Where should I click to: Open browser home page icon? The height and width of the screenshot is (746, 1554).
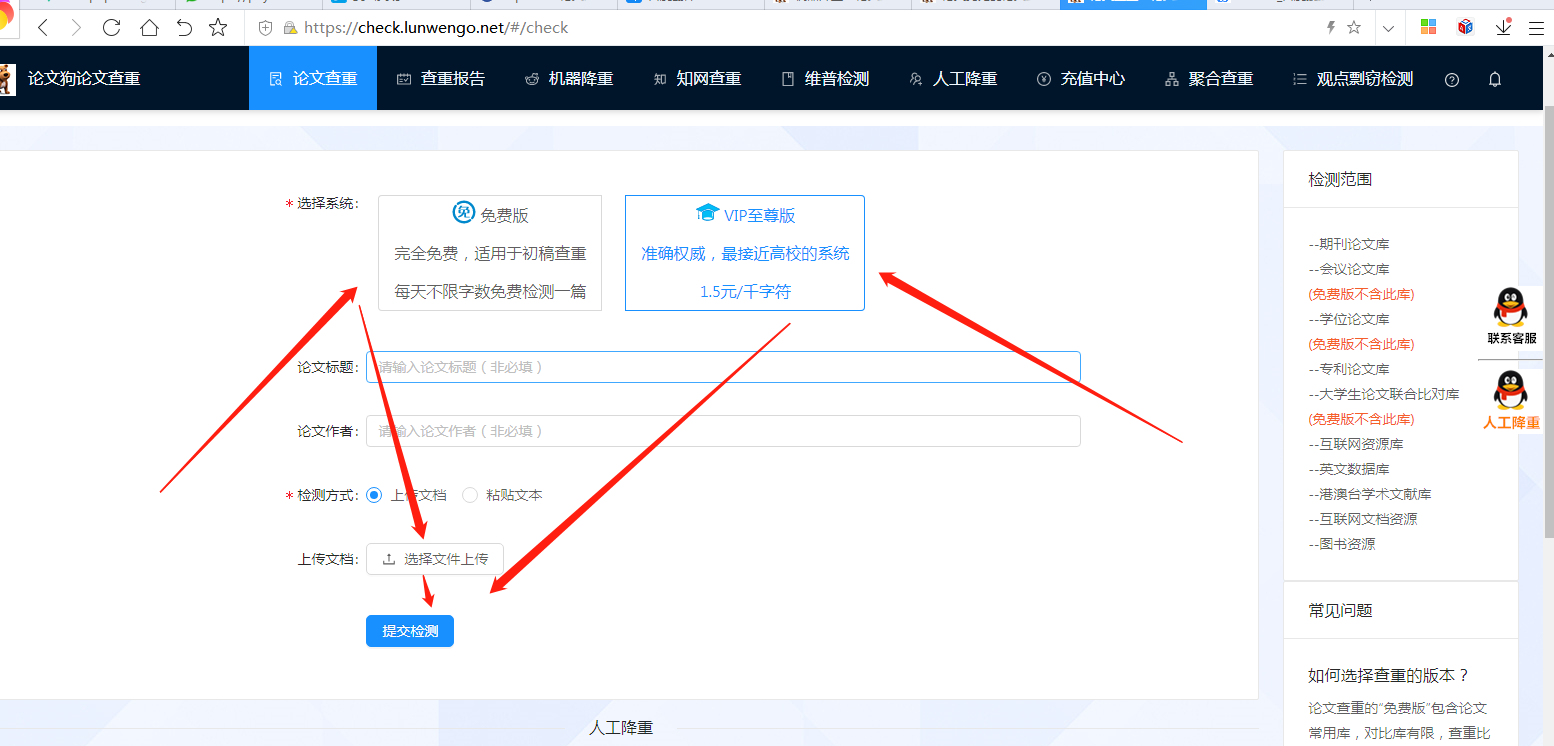(x=149, y=28)
